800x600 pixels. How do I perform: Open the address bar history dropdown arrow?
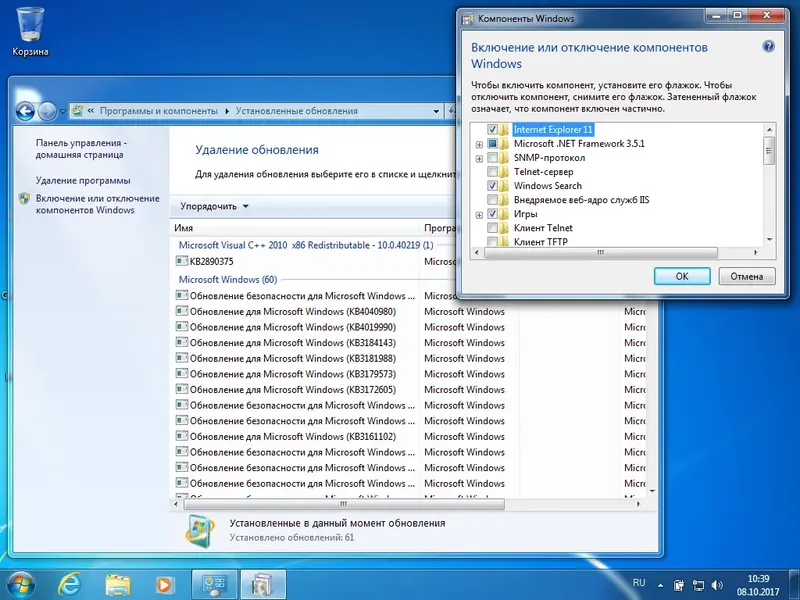click(436, 111)
